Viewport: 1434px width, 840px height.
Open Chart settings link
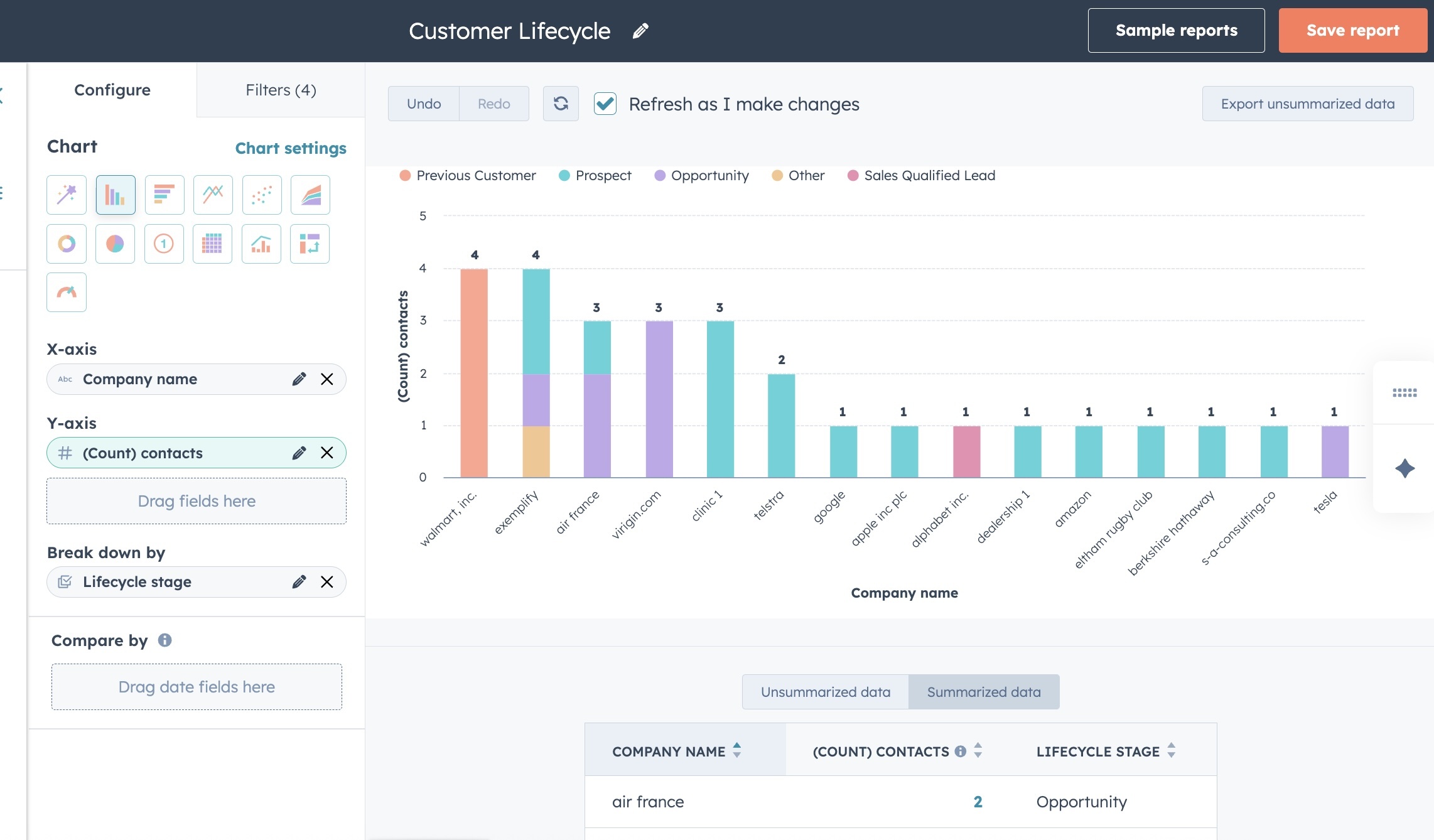pyautogui.click(x=291, y=148)
